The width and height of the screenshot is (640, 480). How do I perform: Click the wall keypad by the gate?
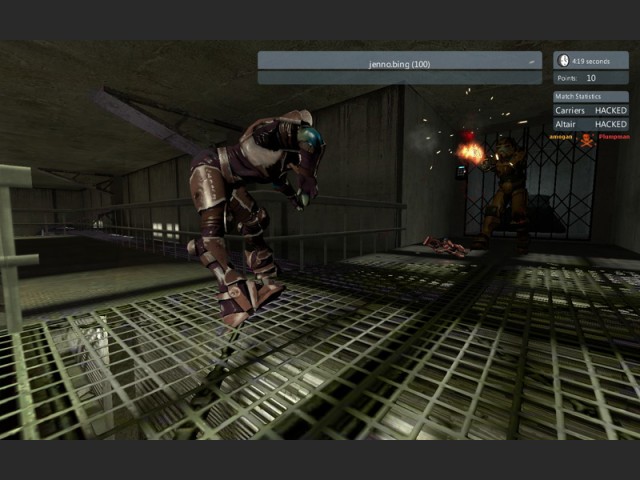(461, 172)
